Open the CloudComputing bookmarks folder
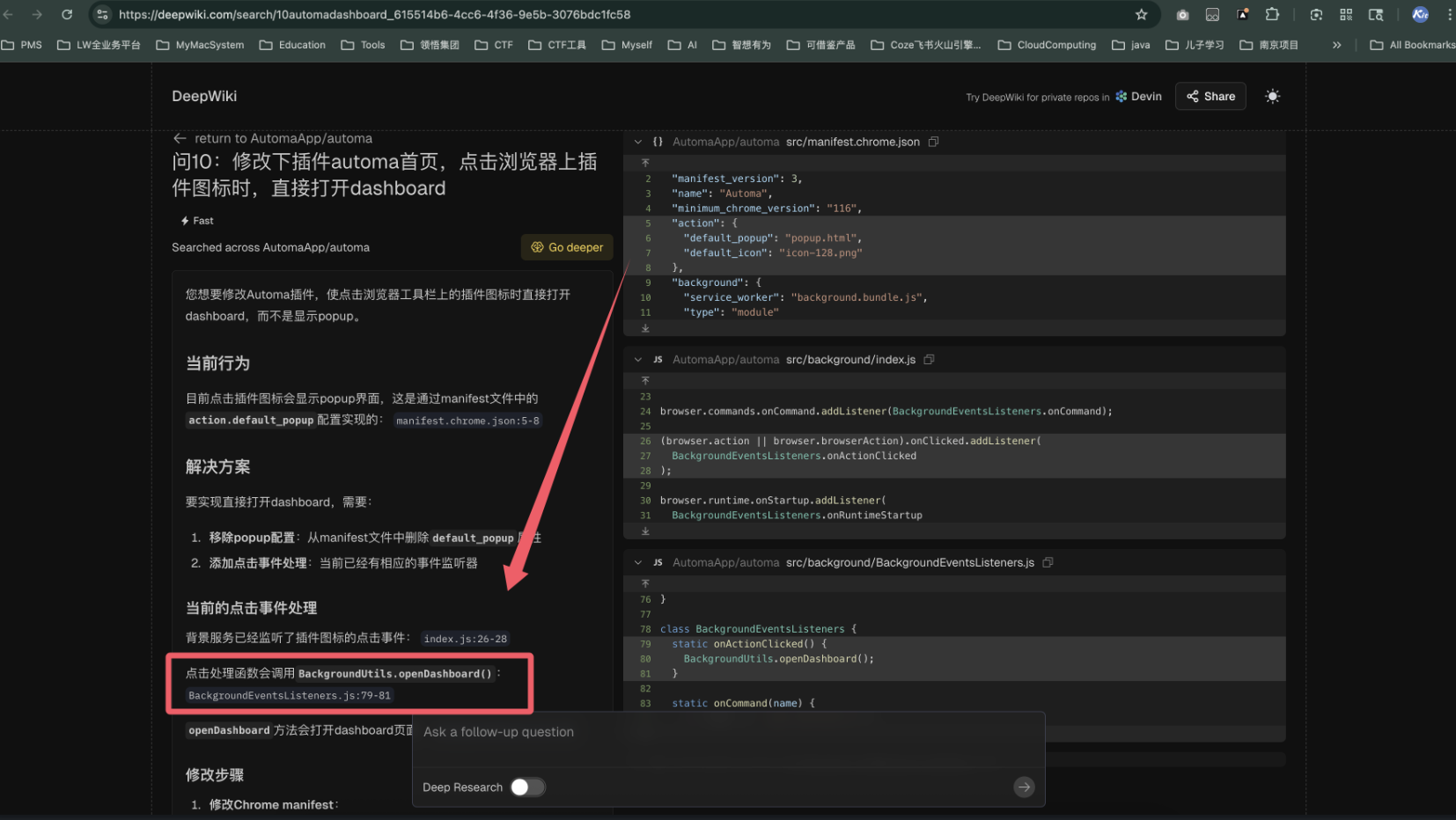 [1047, 45]
